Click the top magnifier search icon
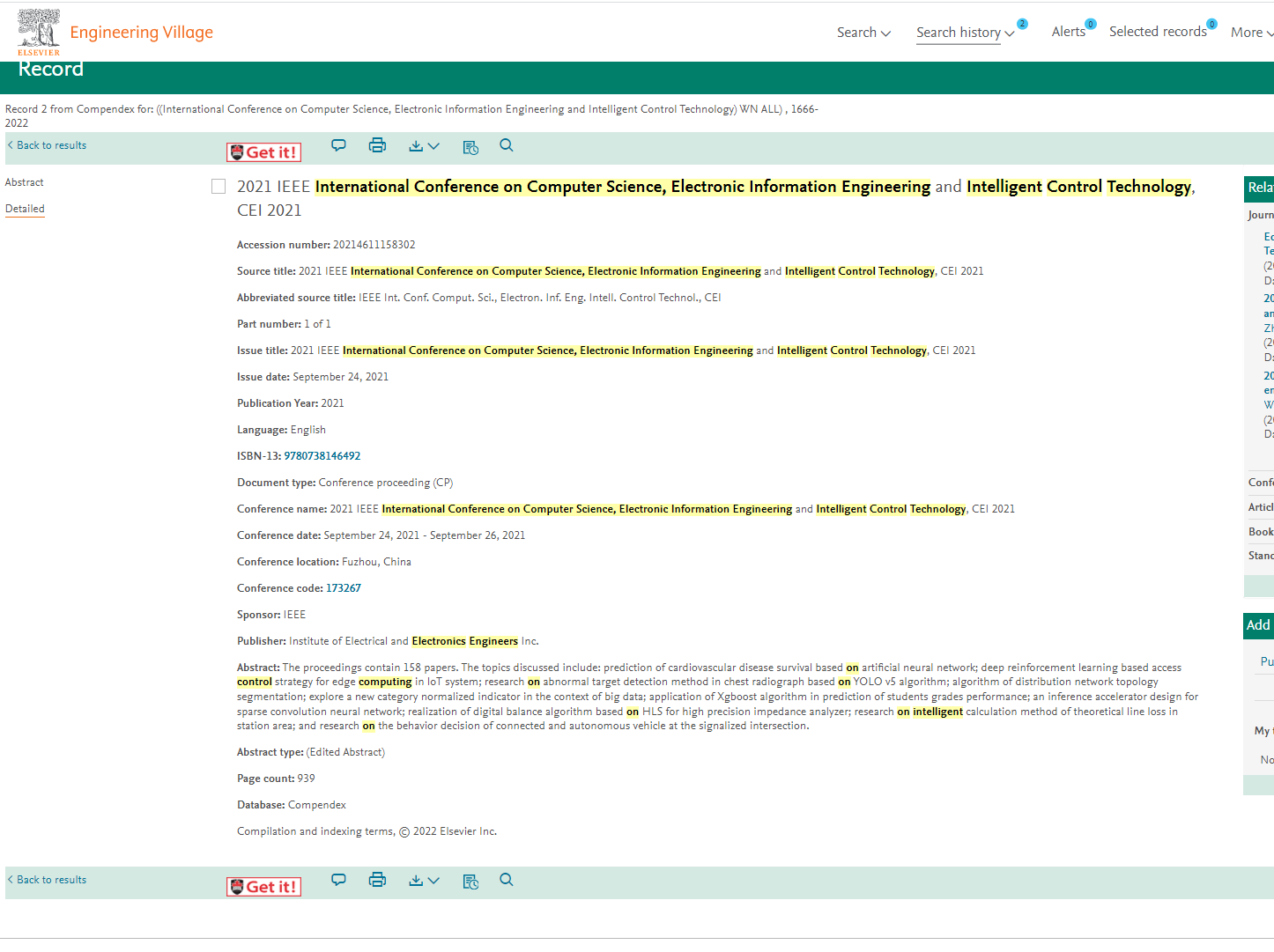The height and width of the screenshot is (952, 1274). pyautogui.click(x=507, y=145)
